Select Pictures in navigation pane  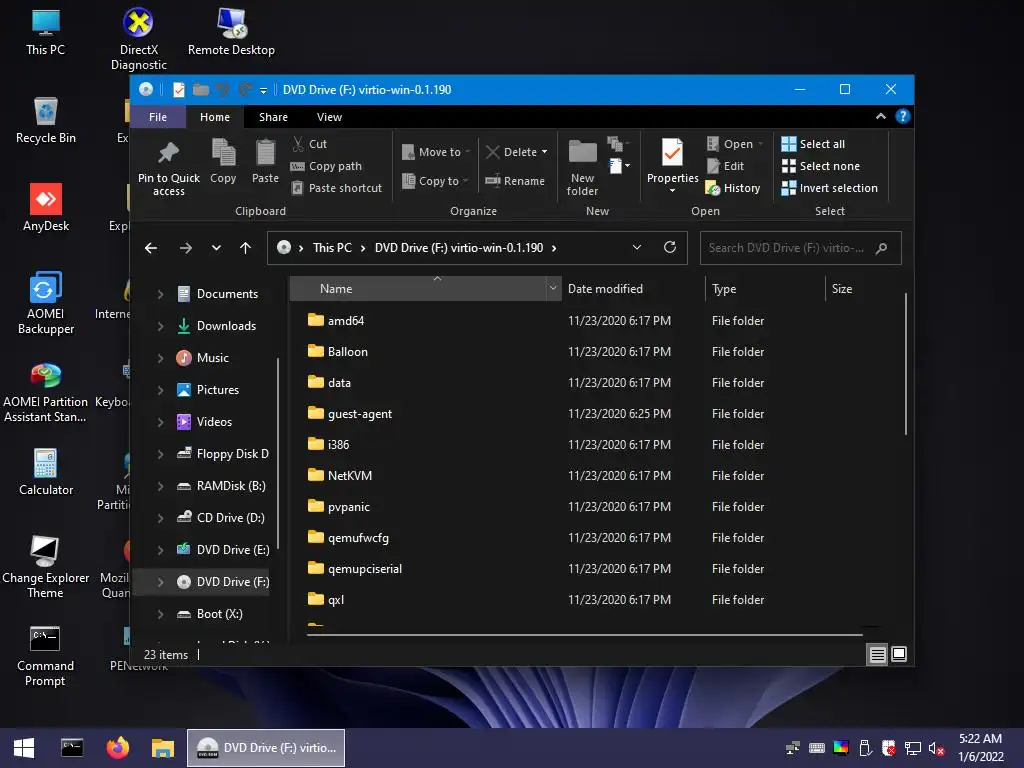(217, 390)
